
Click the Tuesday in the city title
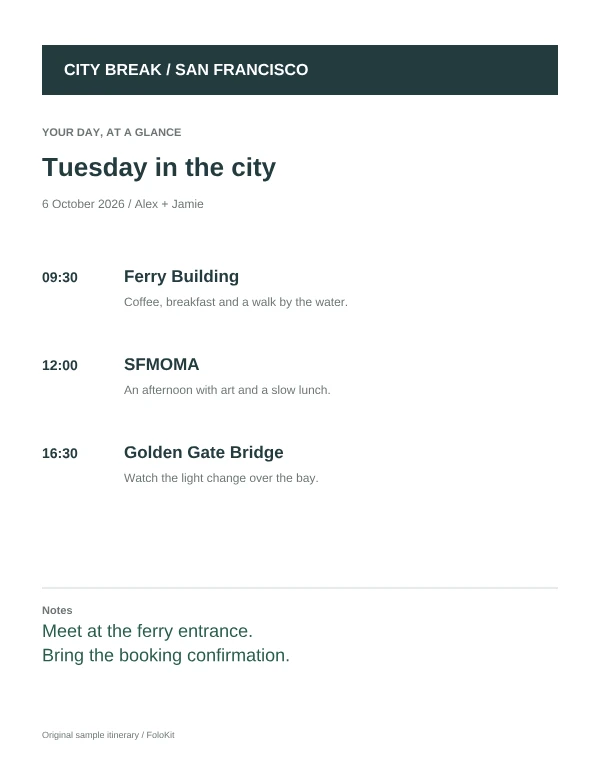coord(159,167)
